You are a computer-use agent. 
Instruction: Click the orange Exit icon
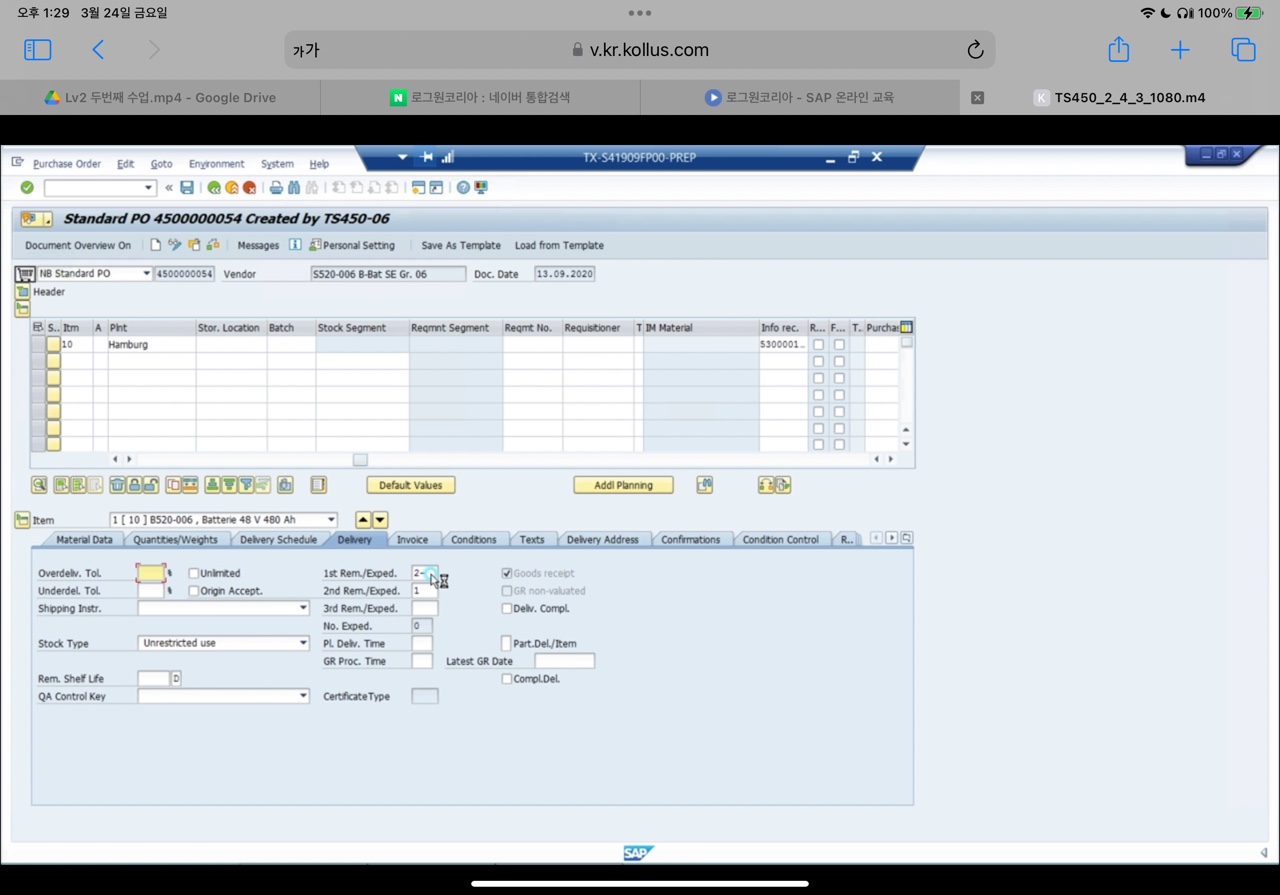[231, 187]
